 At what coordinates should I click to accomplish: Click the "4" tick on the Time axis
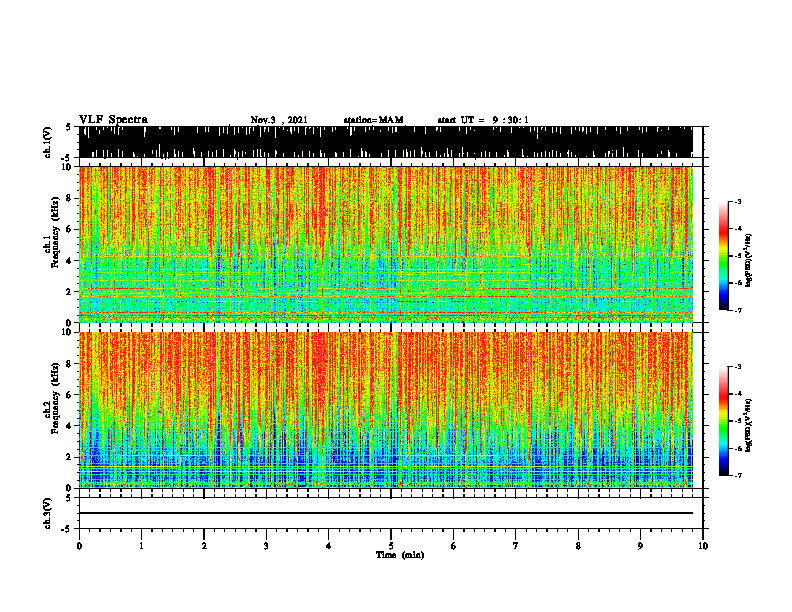point(329,546)
